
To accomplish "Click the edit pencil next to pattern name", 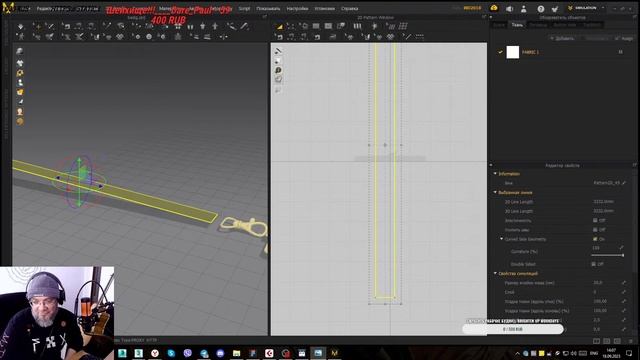I will pyautogui.click(x=624, y=183).
